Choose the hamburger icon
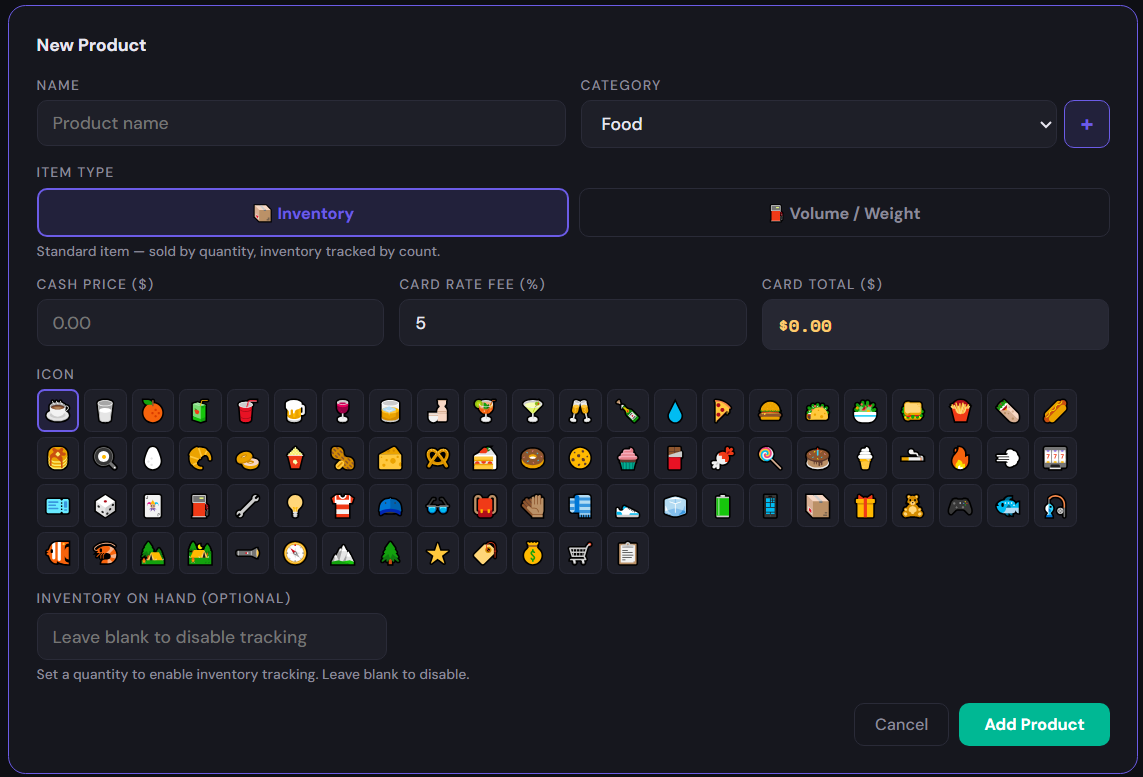 [770, 411]
